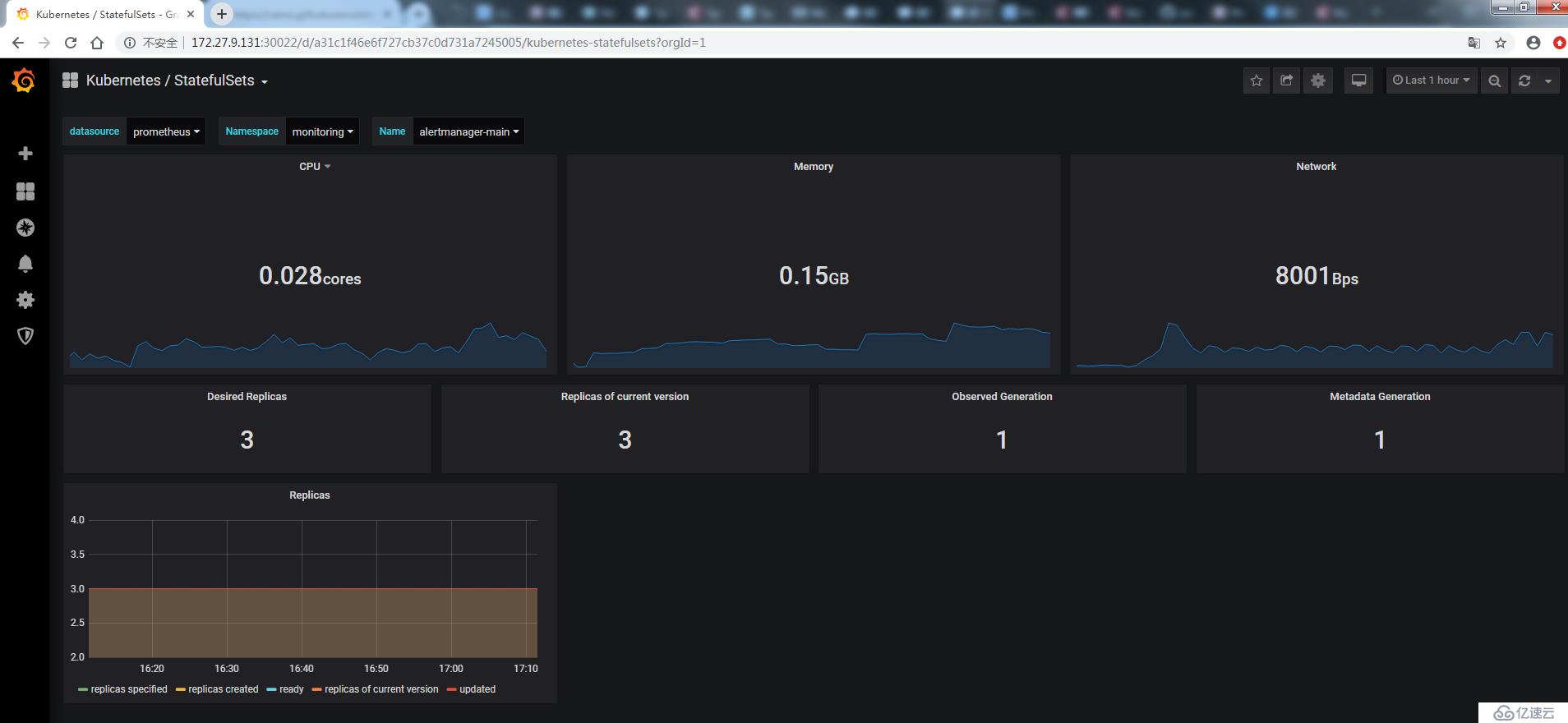1568x723 pixels.
Task: Open dashboard settings gear icon
Action: 1318,81
